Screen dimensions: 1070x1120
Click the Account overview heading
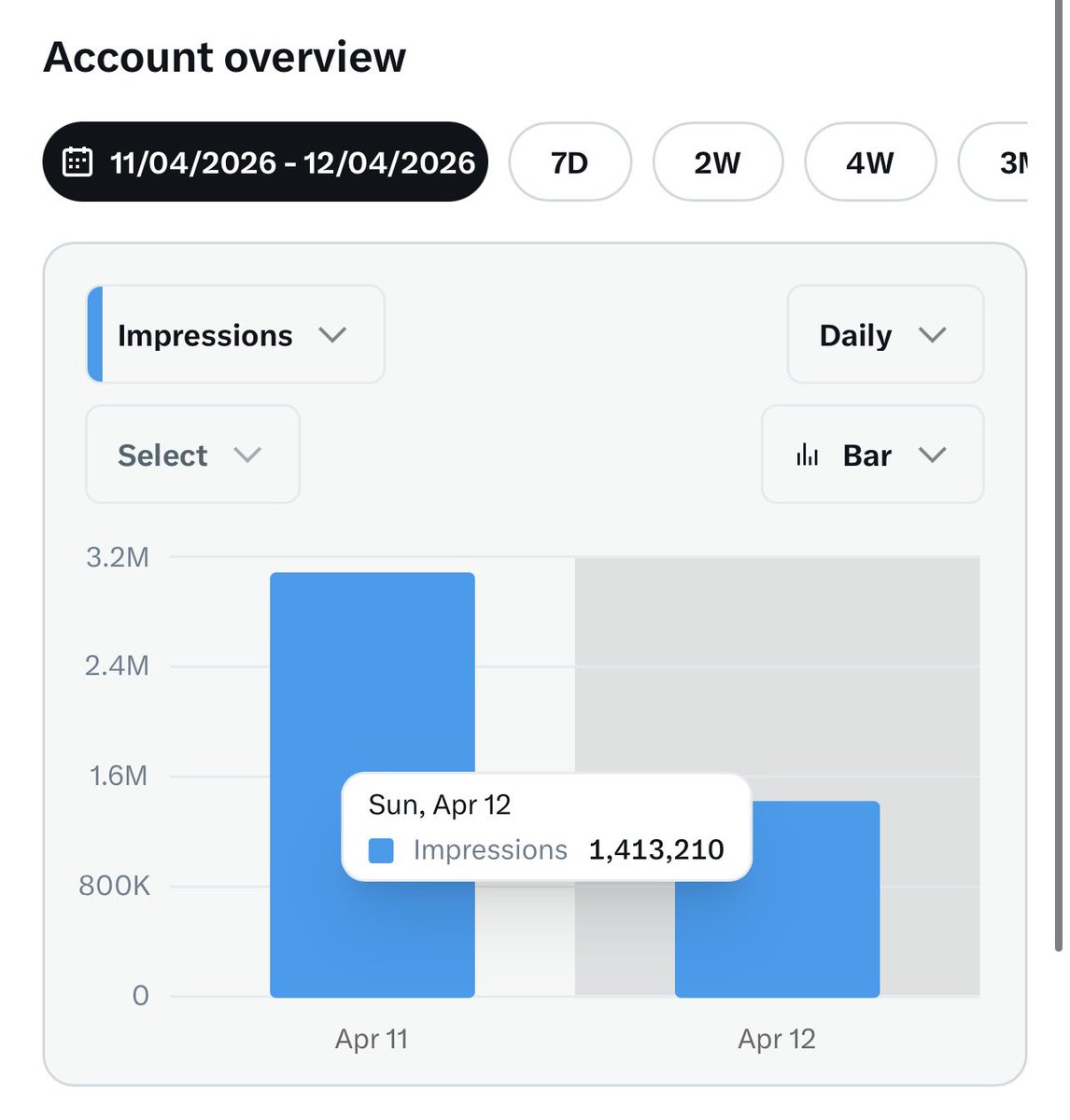point(224,57)
